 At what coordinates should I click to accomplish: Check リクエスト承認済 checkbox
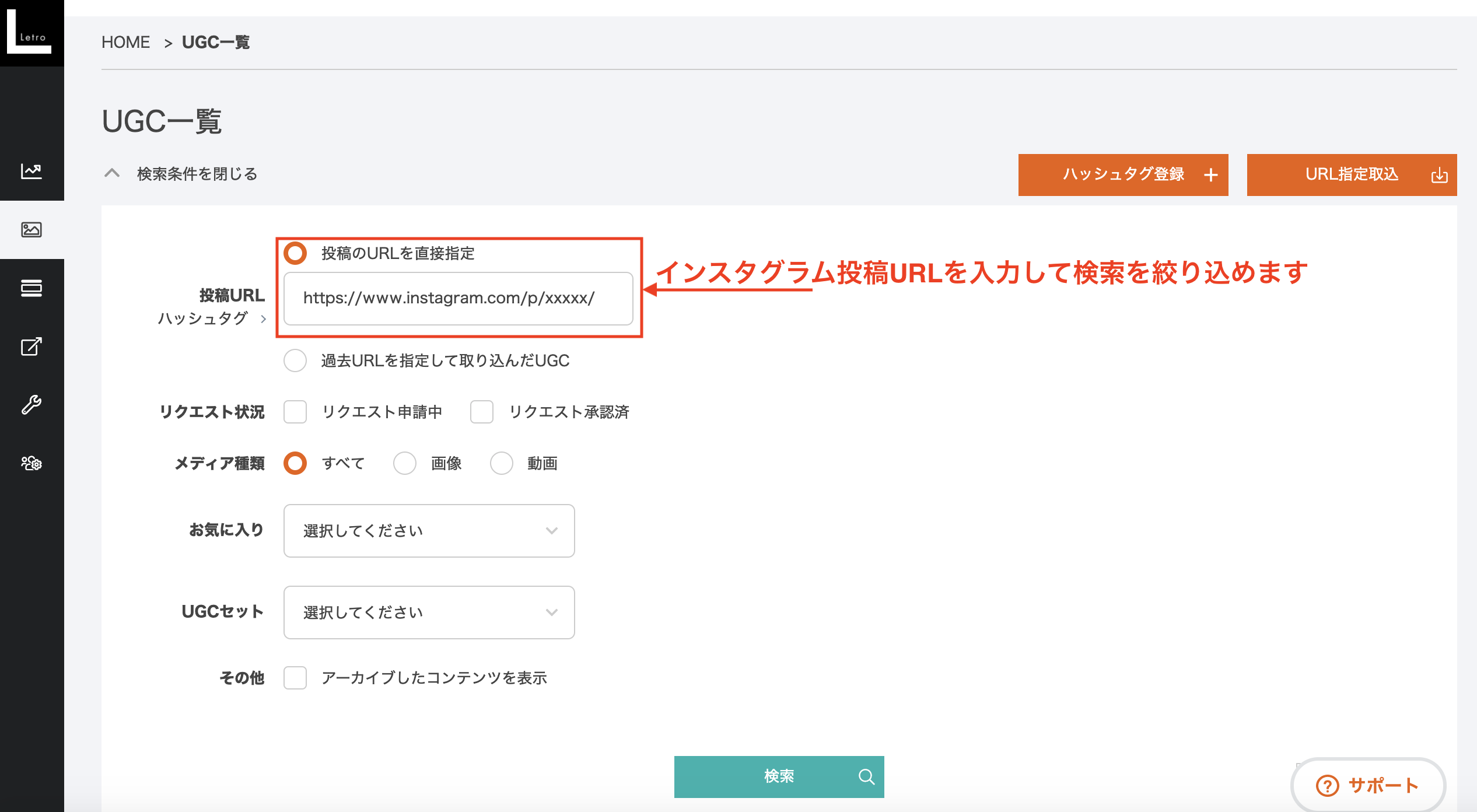click(482, 412)
